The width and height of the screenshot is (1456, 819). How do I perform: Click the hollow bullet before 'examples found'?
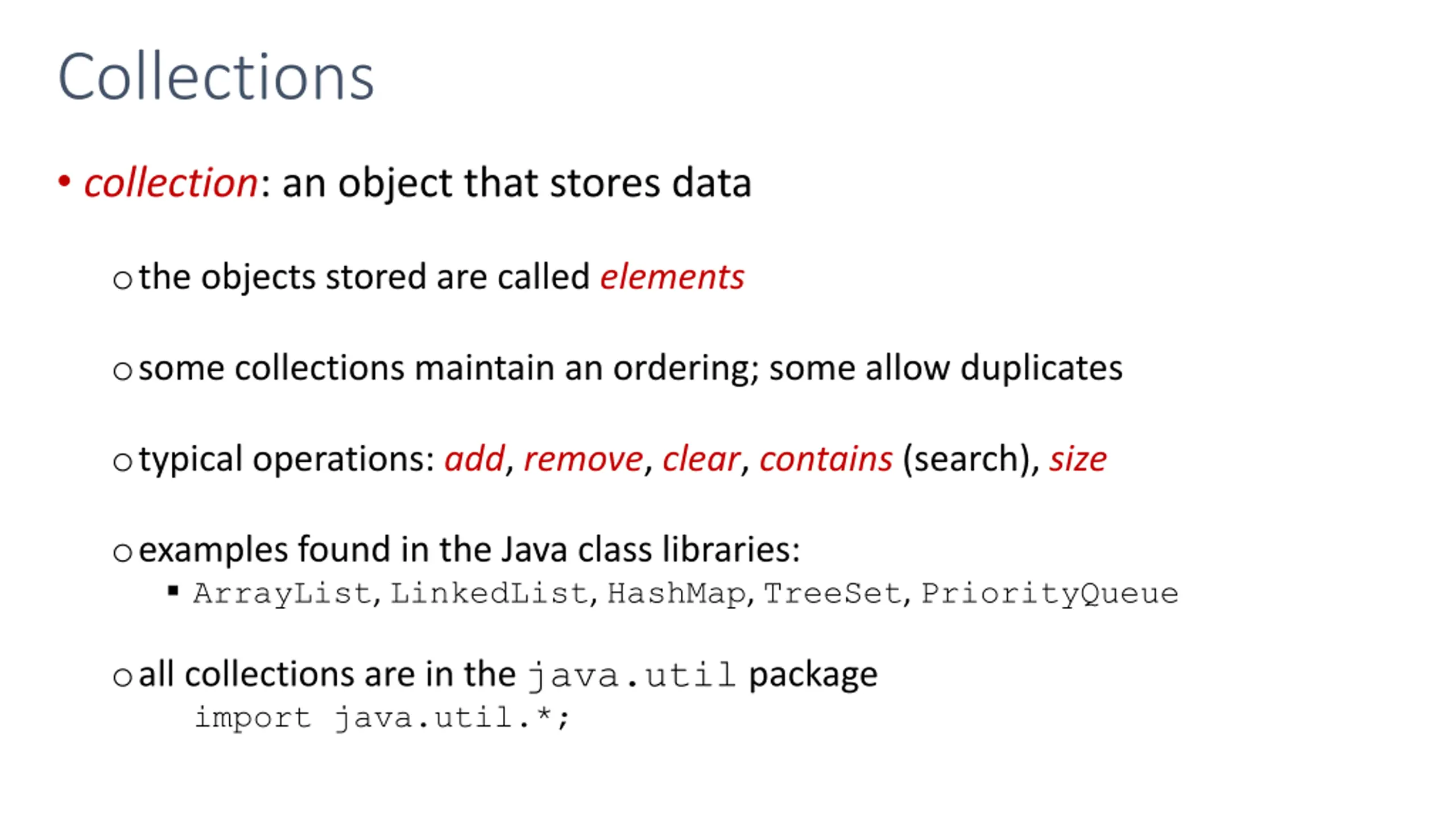[x=122, y=552]
